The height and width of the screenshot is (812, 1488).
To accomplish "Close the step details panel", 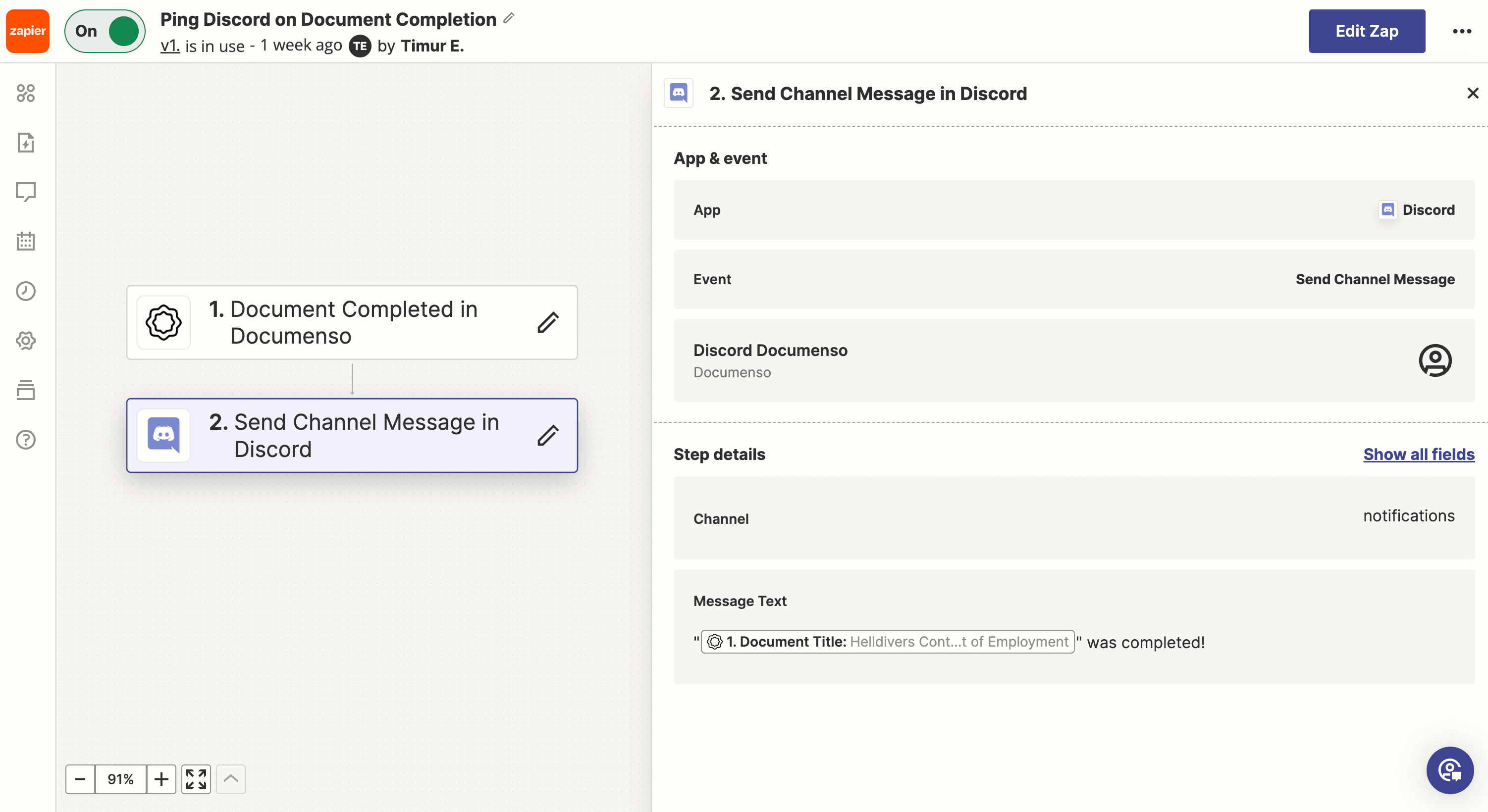I will (x=1473, y=93).
